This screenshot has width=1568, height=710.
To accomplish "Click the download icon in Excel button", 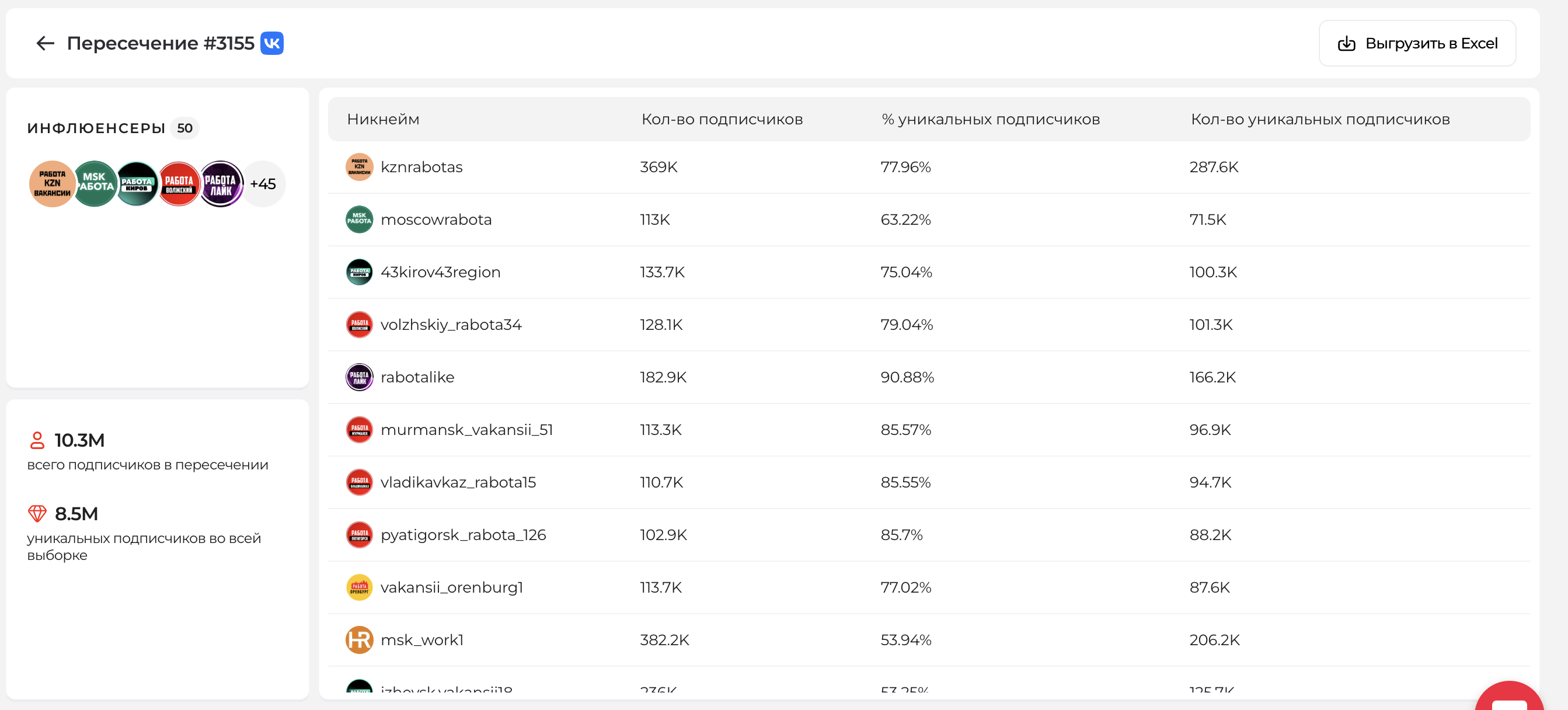I will pyautogui.click(x=1346, y=43).
